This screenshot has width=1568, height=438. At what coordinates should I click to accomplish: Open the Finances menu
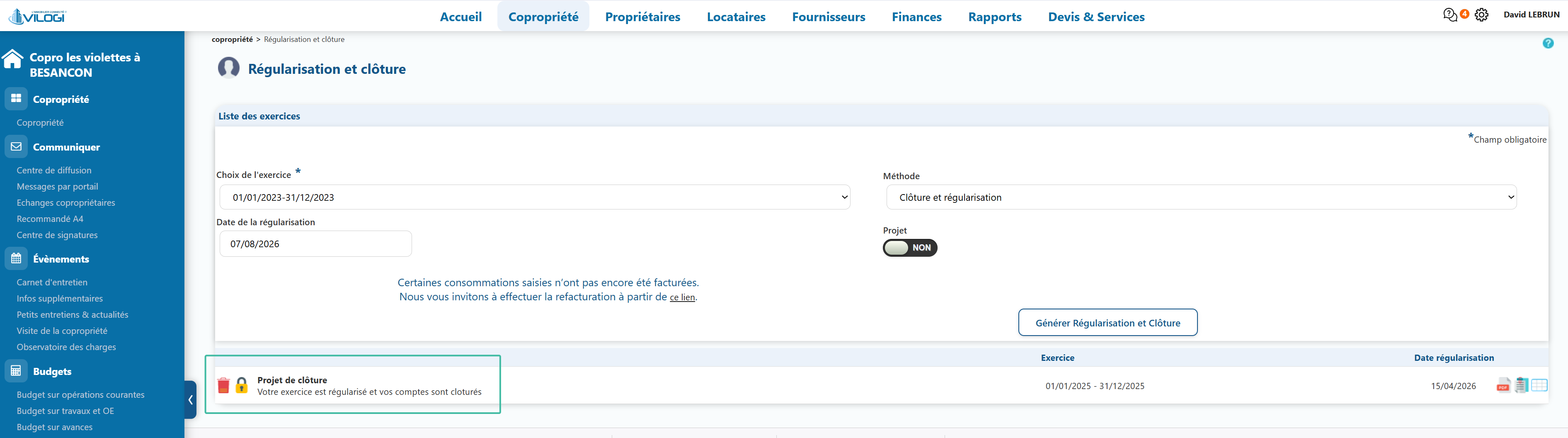pyautogui.click(x=917, y=17)
